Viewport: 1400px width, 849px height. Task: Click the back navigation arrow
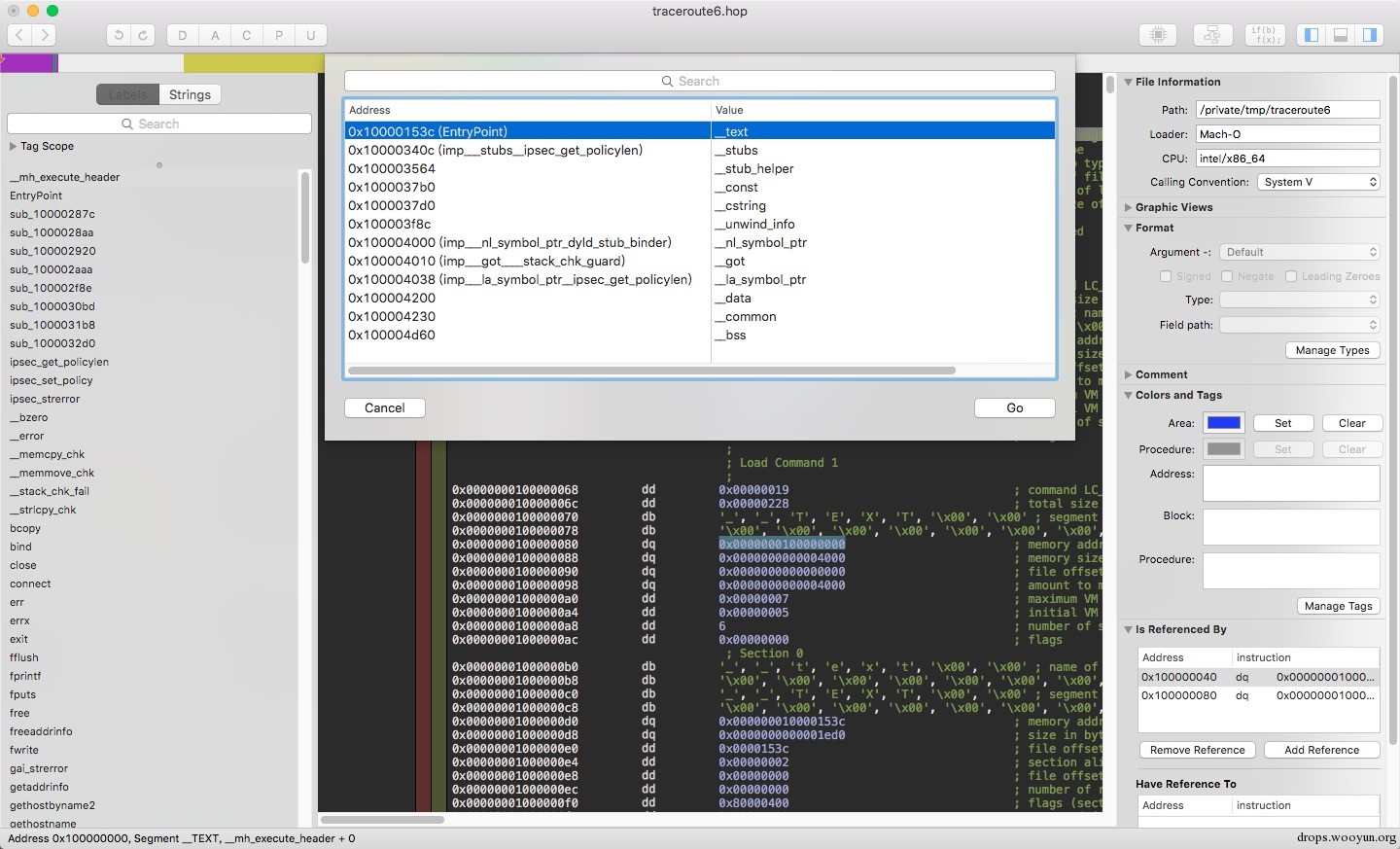pos(20,35)
